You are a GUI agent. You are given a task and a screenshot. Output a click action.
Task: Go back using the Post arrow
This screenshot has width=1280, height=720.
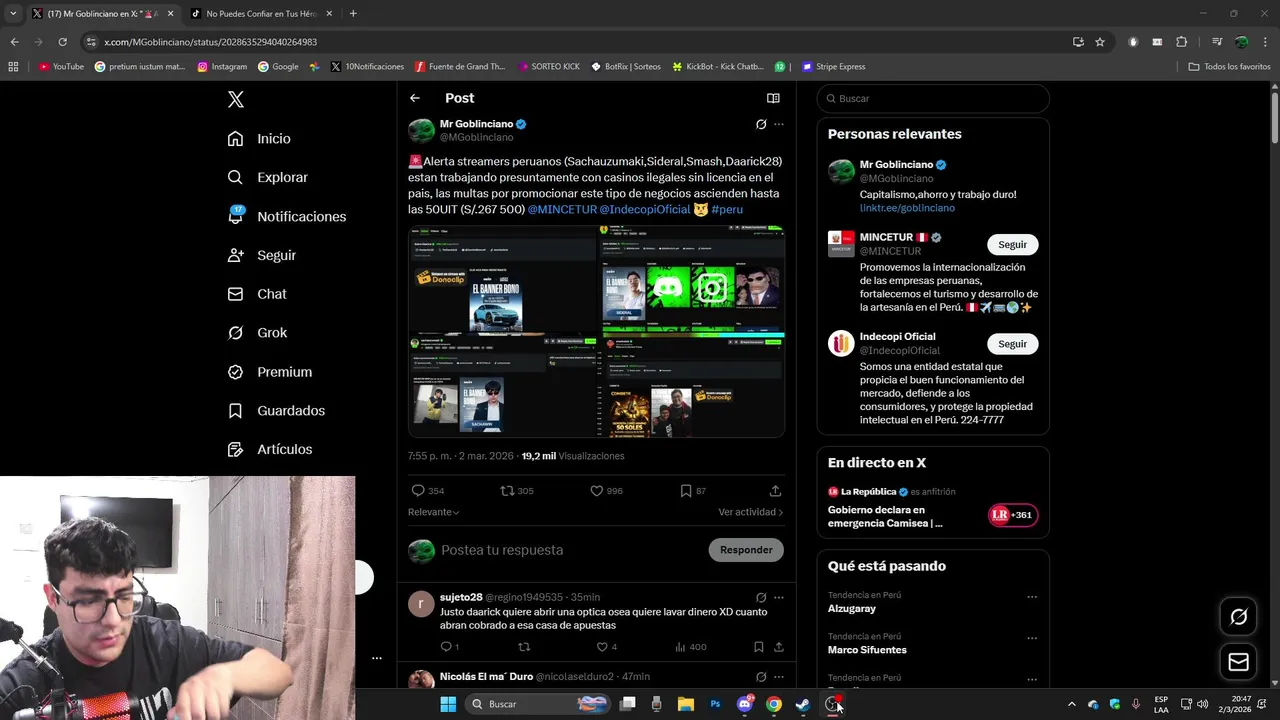point(415,98)
